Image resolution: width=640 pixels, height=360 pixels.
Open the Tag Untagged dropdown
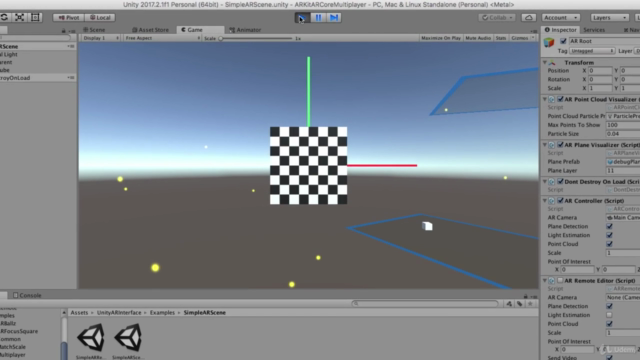[592, 51]
